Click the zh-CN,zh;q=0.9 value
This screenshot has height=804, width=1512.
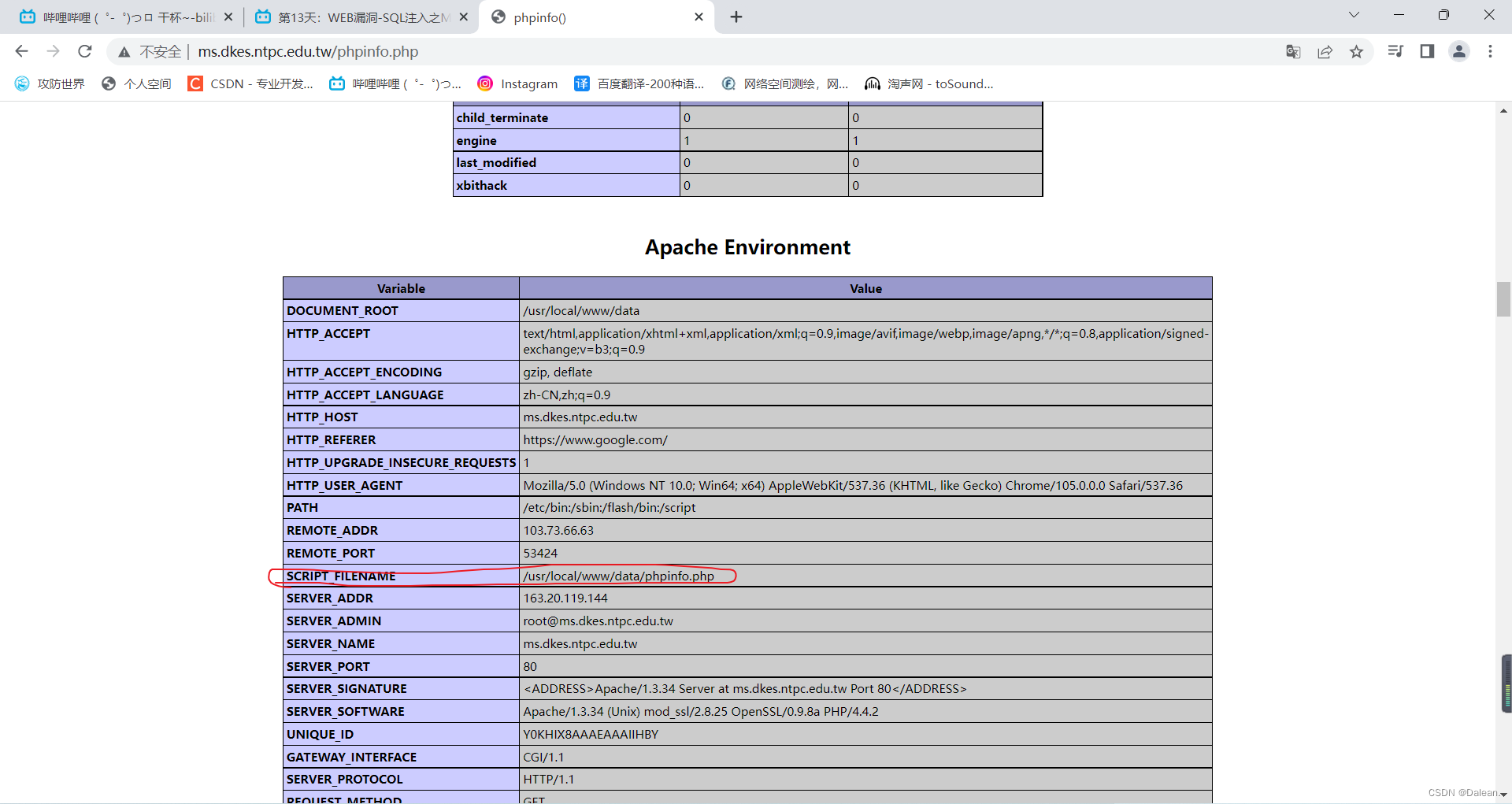coord(567,395)
